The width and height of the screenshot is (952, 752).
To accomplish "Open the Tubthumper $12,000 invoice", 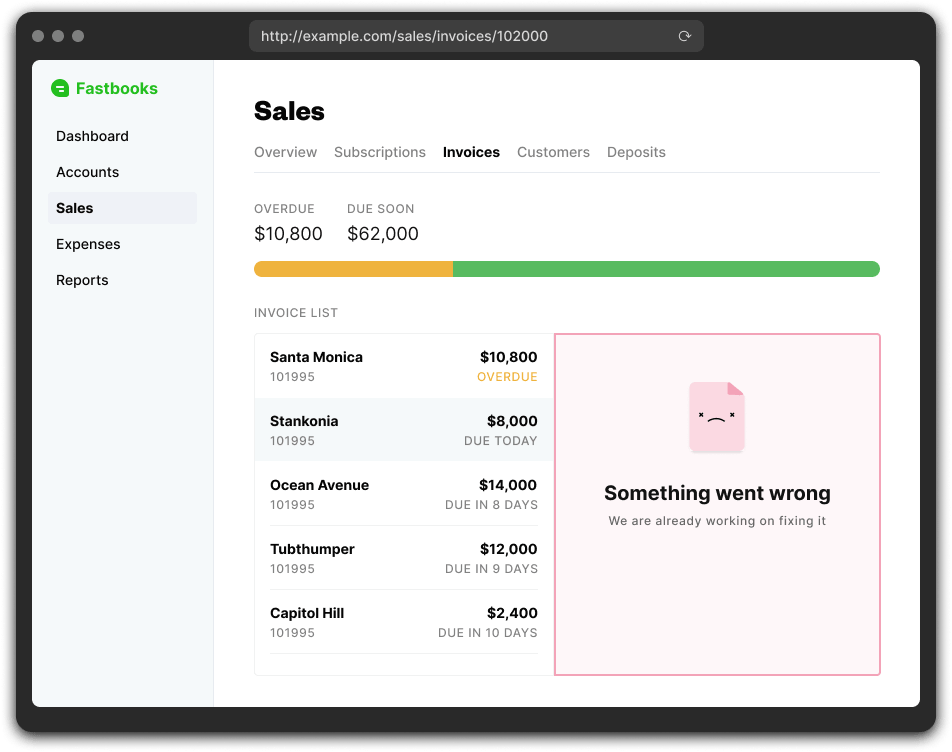I will (x=404, y=558).
